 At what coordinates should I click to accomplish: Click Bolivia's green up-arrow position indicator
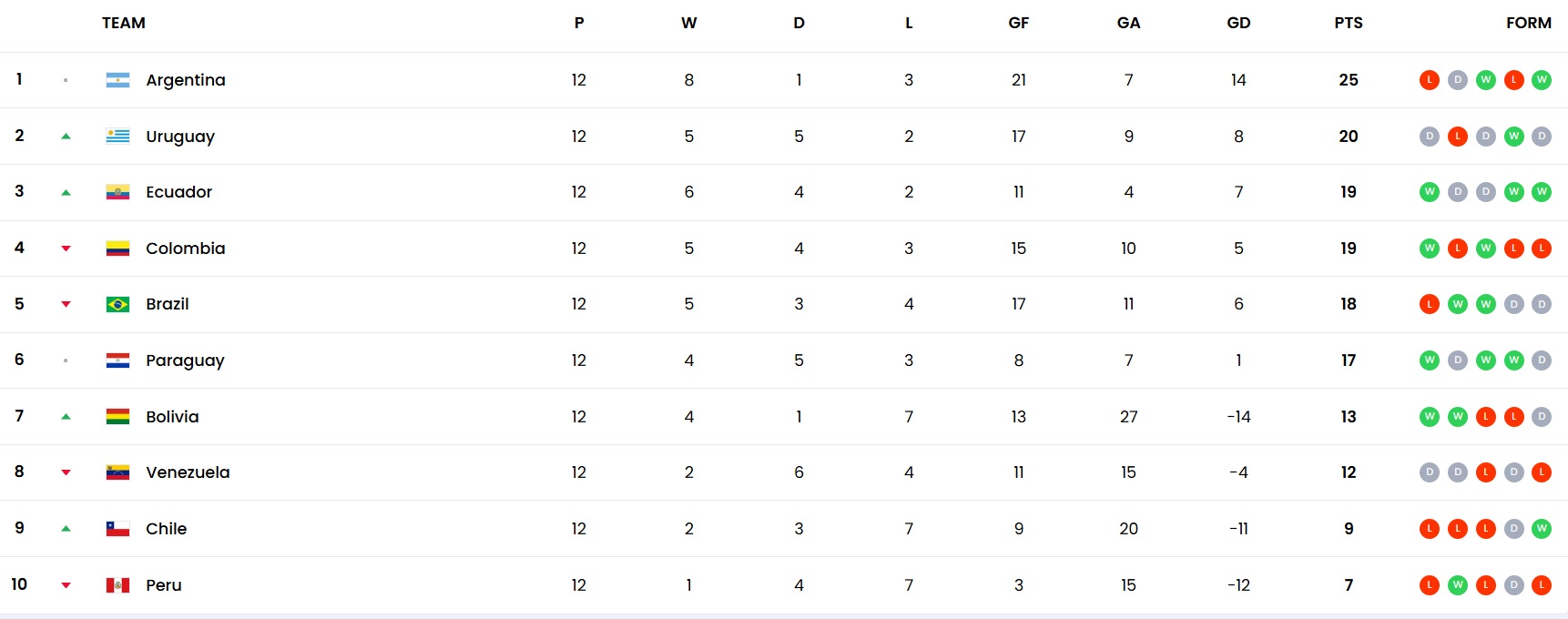66,417
